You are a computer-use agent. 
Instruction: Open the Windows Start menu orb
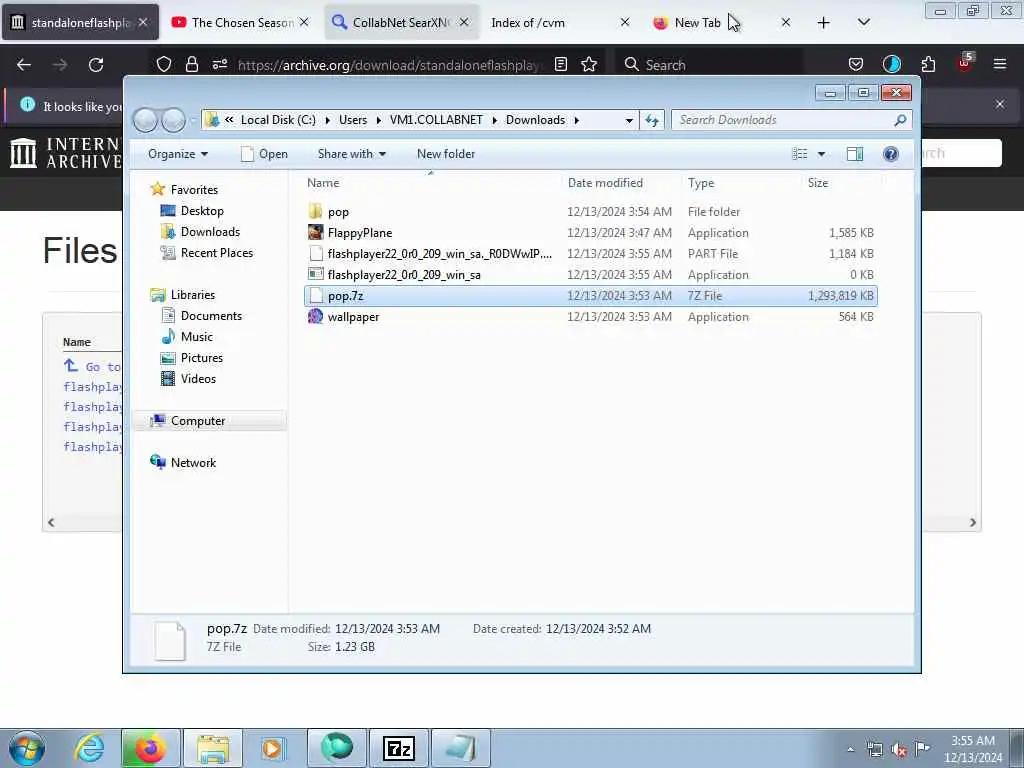click(27, 748)
